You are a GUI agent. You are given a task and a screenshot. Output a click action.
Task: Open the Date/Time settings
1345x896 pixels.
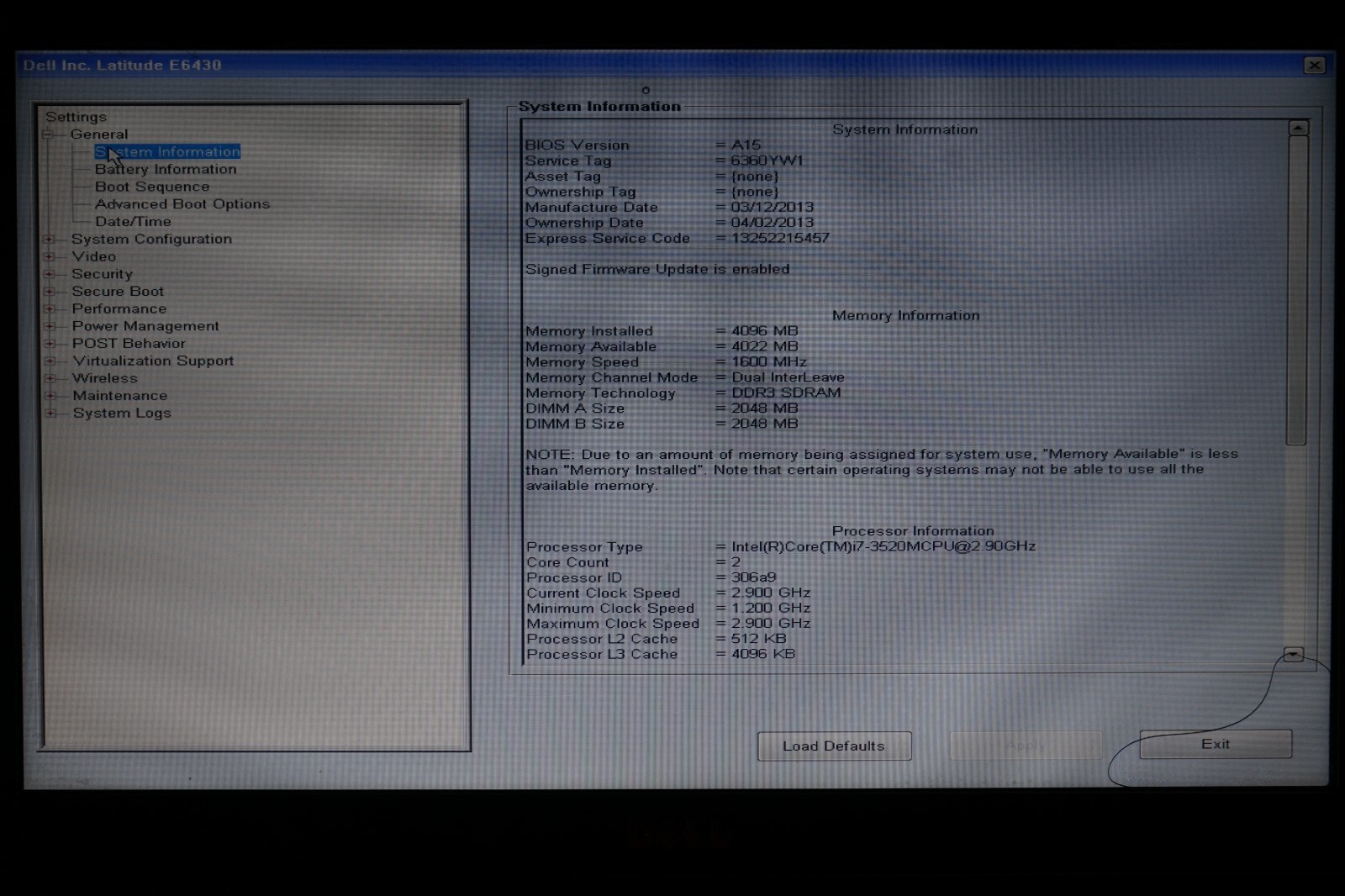[133, 222]
